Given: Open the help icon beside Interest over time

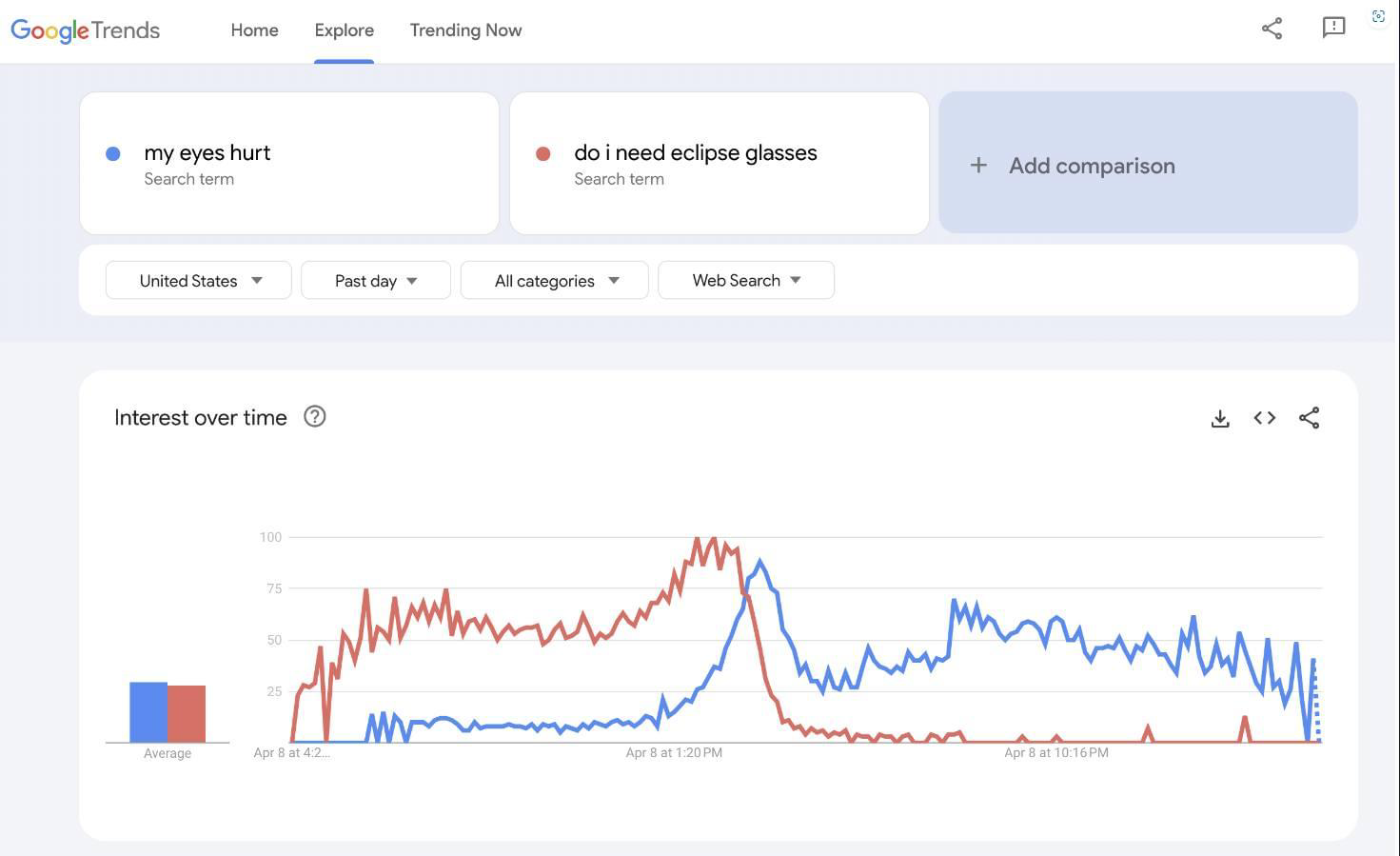Looking at the screenshot, I should (x=314, y=416).
